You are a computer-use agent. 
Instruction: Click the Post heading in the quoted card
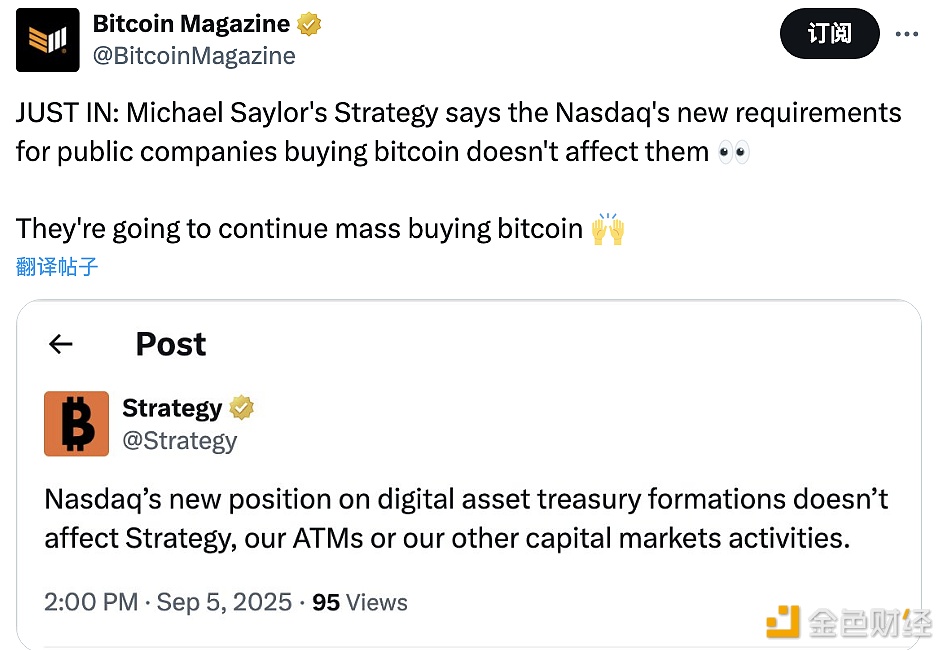[171, 344]
